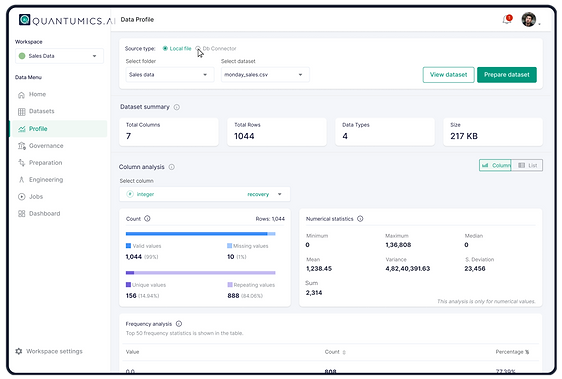This screenshot has width=562, height=379.
Task: Click the Valid values blue swatch
Action: click(128, 246)
